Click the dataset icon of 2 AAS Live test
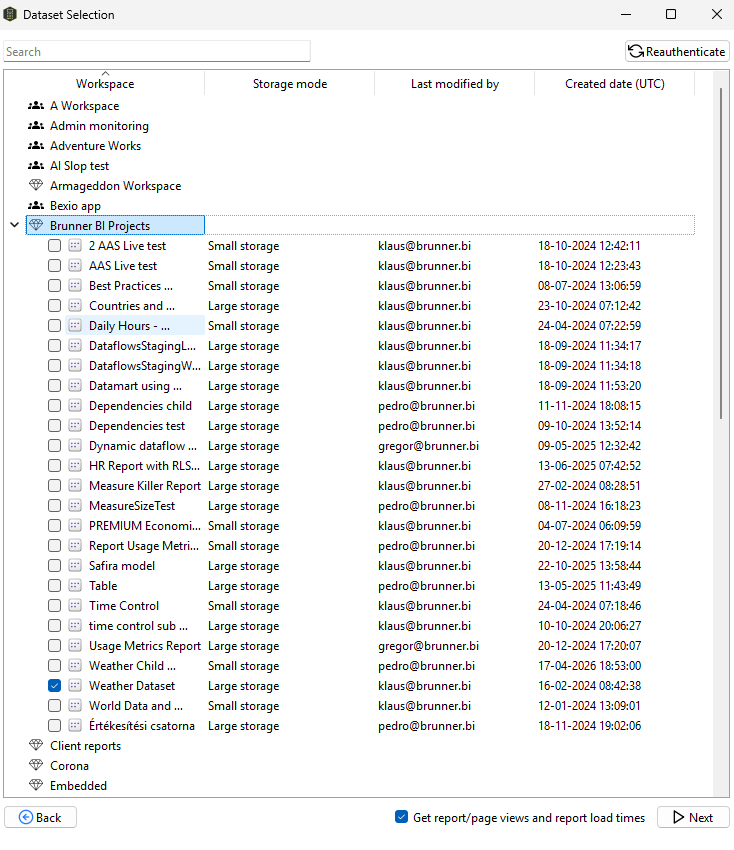Viewport: 734px width, 850px height. 75,246
